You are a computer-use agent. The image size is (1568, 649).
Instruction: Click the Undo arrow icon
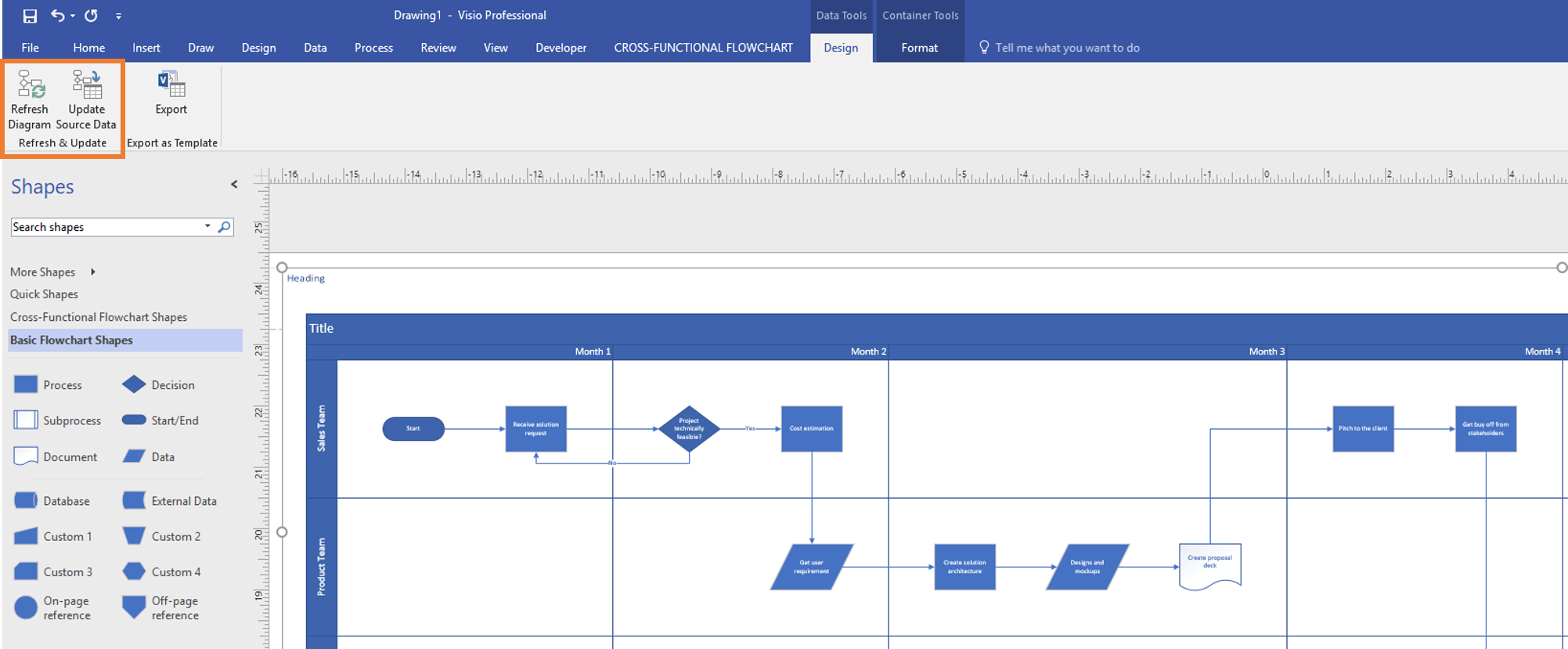(x=58, y=15)
